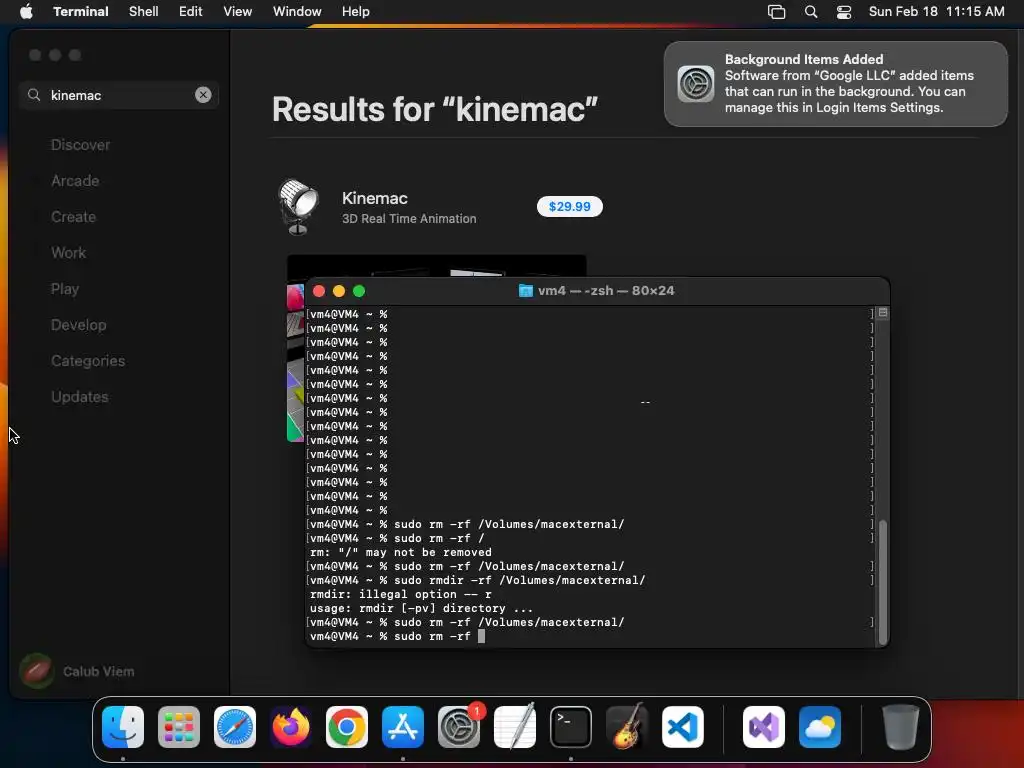Show the date and time panel
The height and width of the screenshot is (768, 1024).
[x=936, y=12]
